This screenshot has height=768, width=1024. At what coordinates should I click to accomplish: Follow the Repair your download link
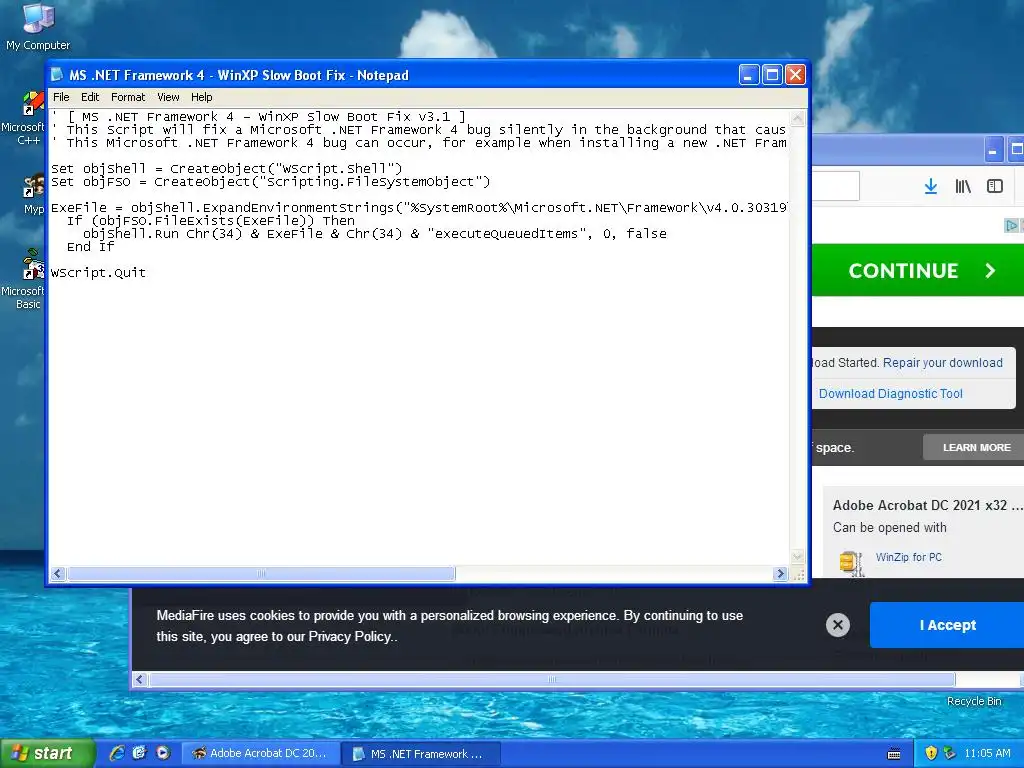[x=942, y=362]
